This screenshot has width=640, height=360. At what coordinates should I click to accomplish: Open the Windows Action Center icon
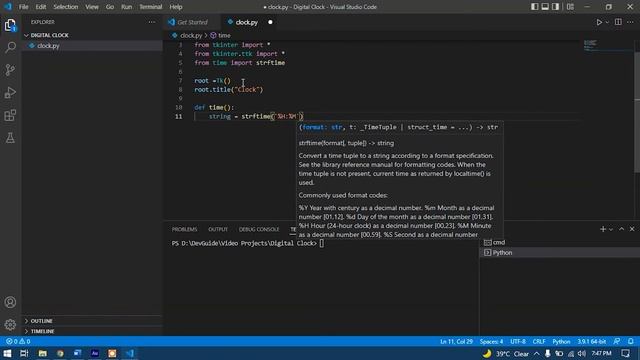[x=626, y=353]
